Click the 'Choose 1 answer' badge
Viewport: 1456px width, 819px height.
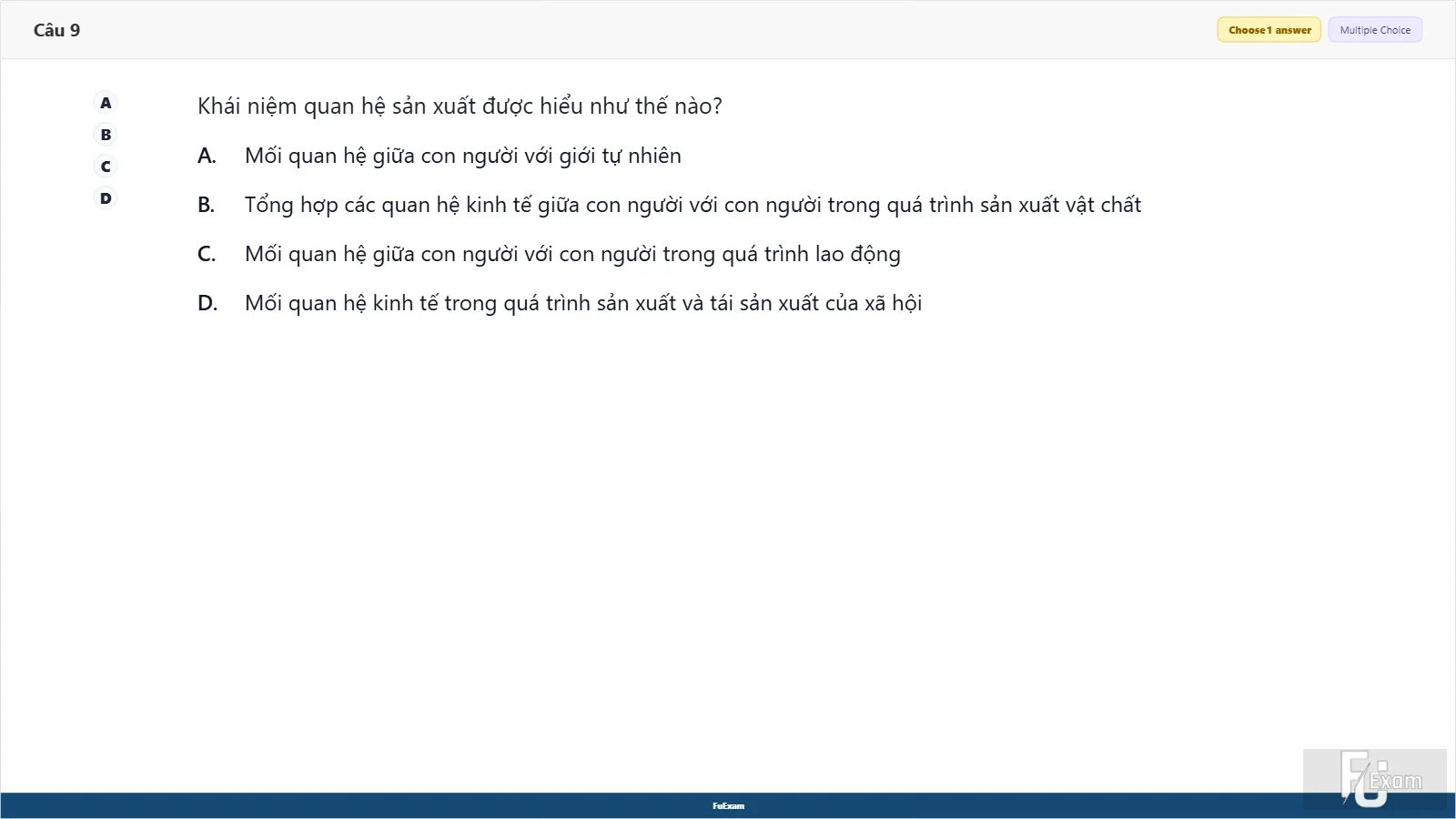1269,30
